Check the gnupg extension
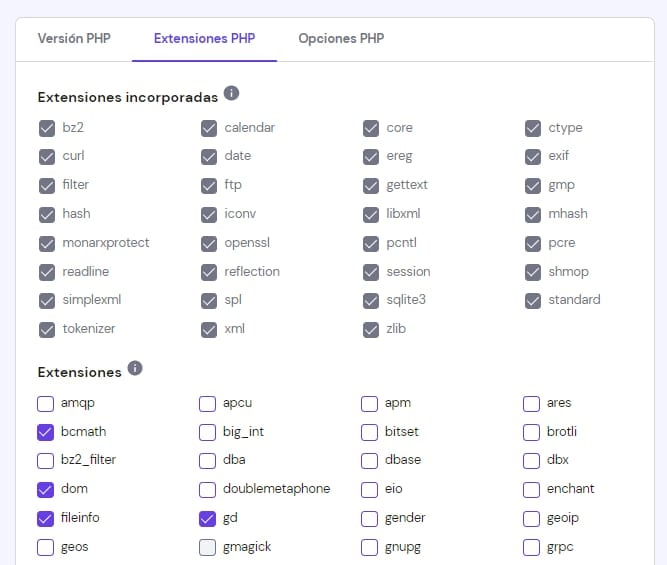 pos(370,547)
